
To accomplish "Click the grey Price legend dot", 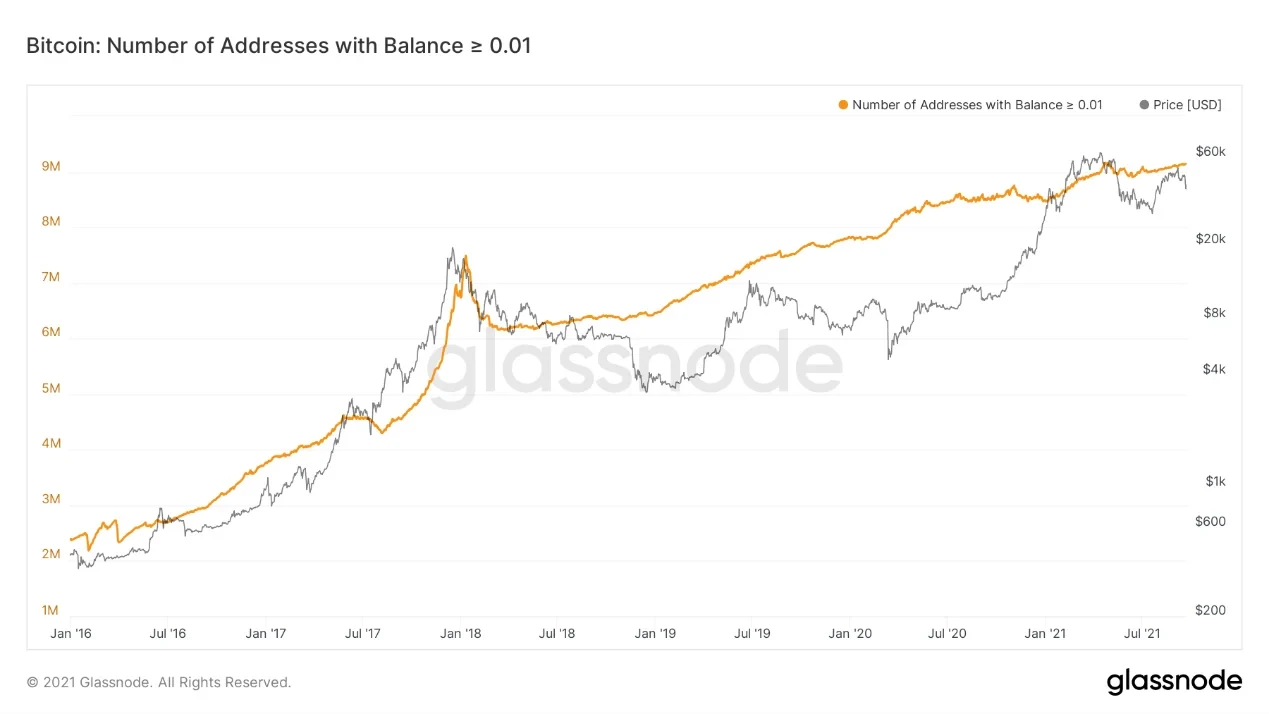I will (1144, 105).
